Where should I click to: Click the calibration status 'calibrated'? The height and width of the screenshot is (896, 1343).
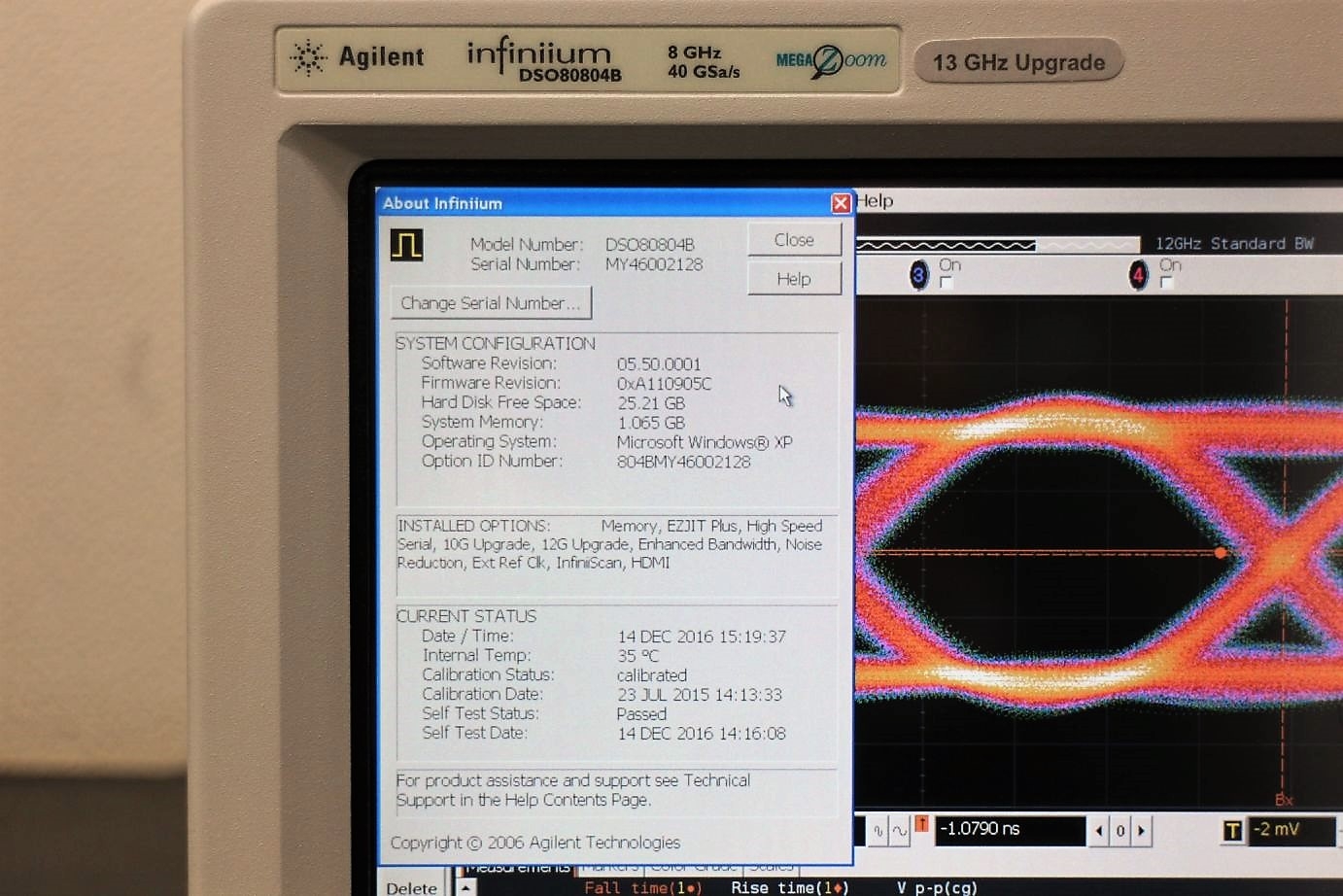652,675
